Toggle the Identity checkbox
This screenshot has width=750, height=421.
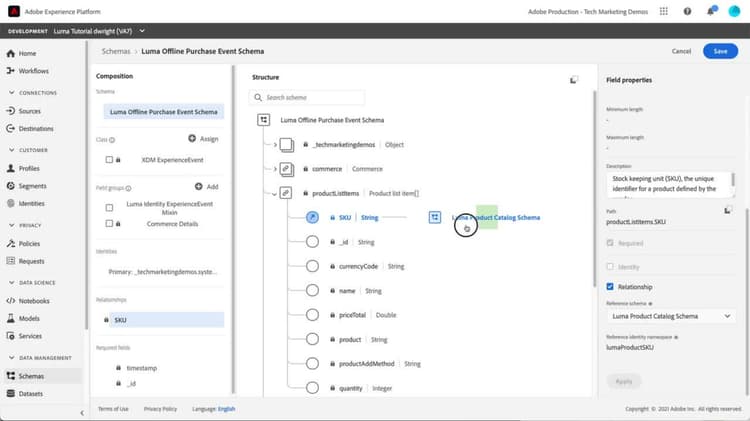tap(610, 266)
